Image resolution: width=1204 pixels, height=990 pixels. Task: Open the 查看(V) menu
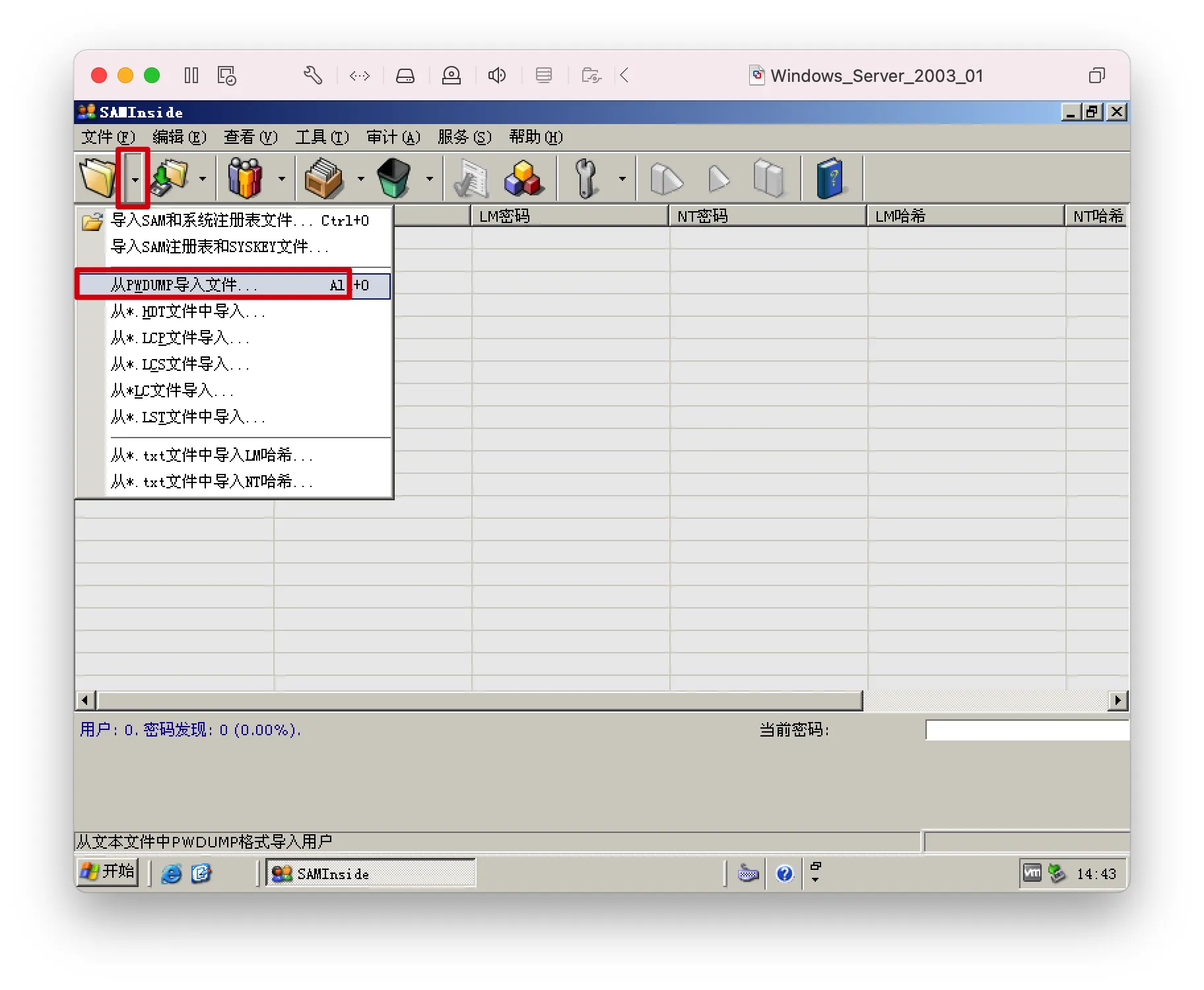251,137
